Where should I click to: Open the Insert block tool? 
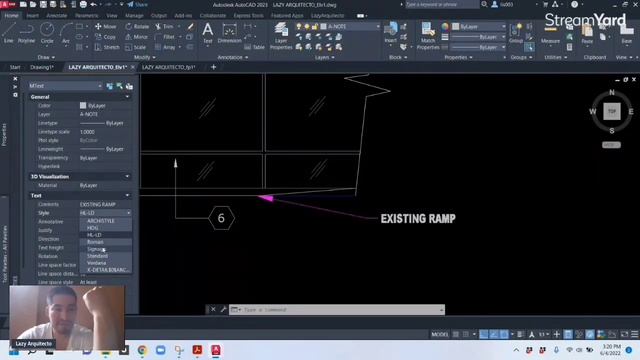tap(391, 33)
